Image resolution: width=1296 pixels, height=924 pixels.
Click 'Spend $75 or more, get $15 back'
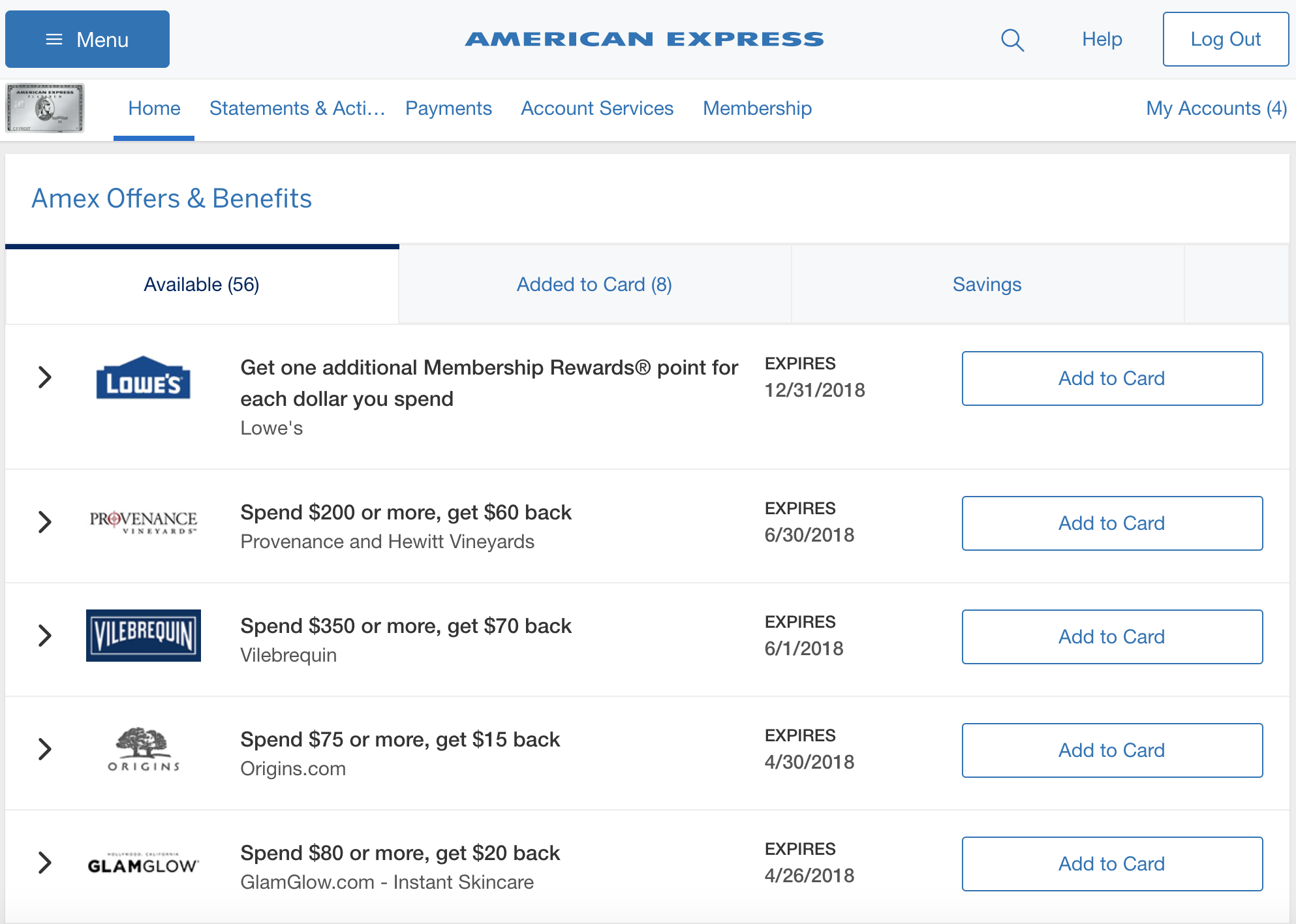tap(400, 739)
